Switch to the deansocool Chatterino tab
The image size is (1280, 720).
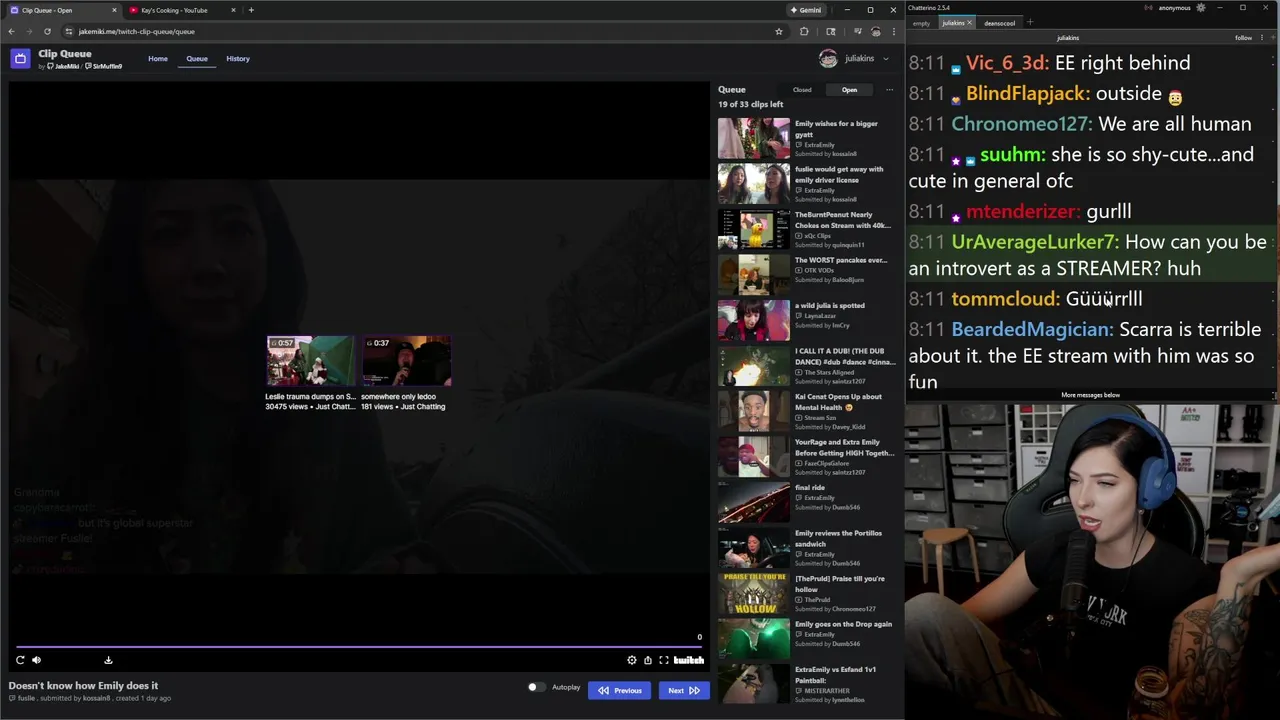coord(999,23)
